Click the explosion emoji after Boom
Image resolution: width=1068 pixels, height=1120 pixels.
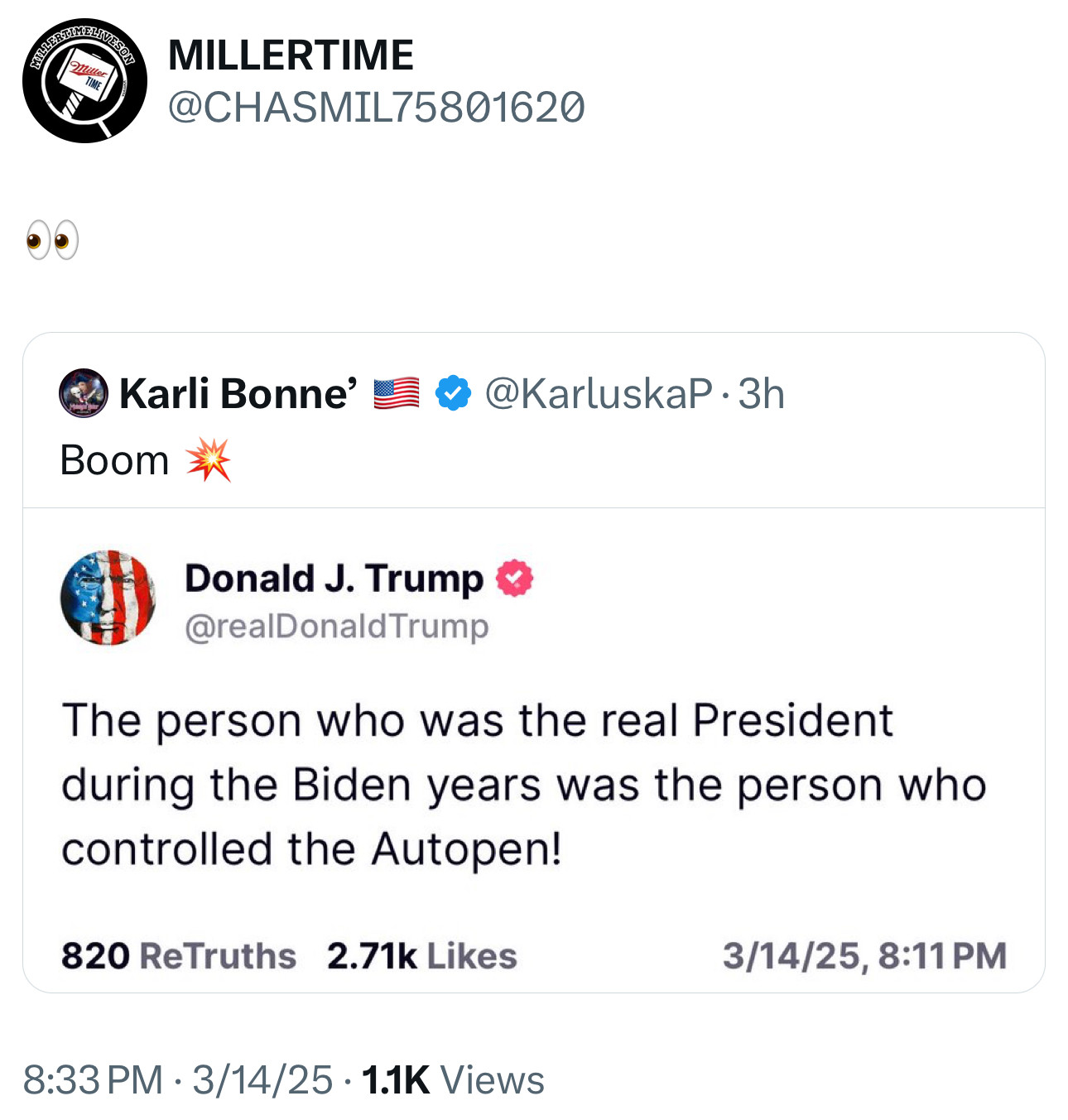[x=208, y=460]
